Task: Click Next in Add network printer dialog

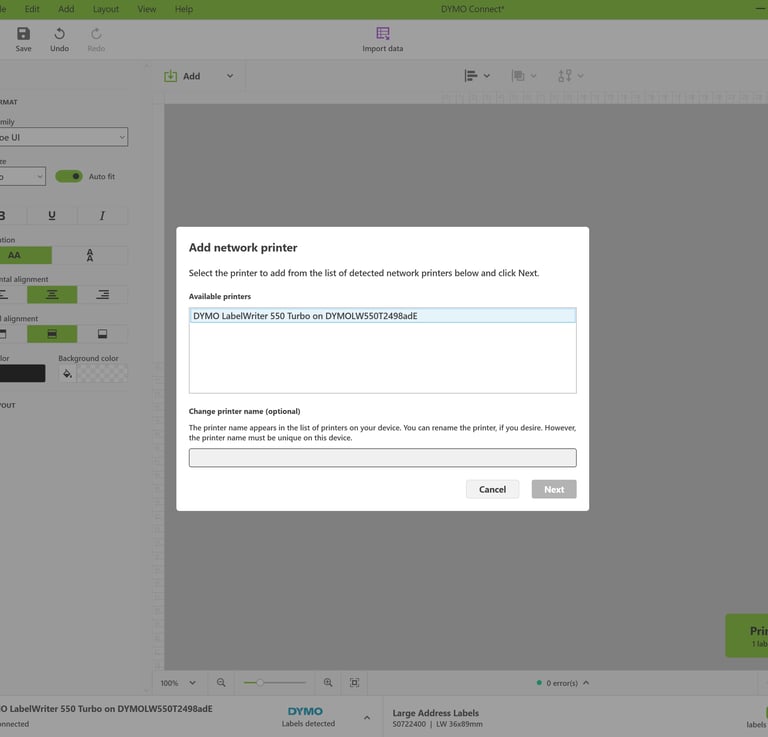Action: coord(554,489)
